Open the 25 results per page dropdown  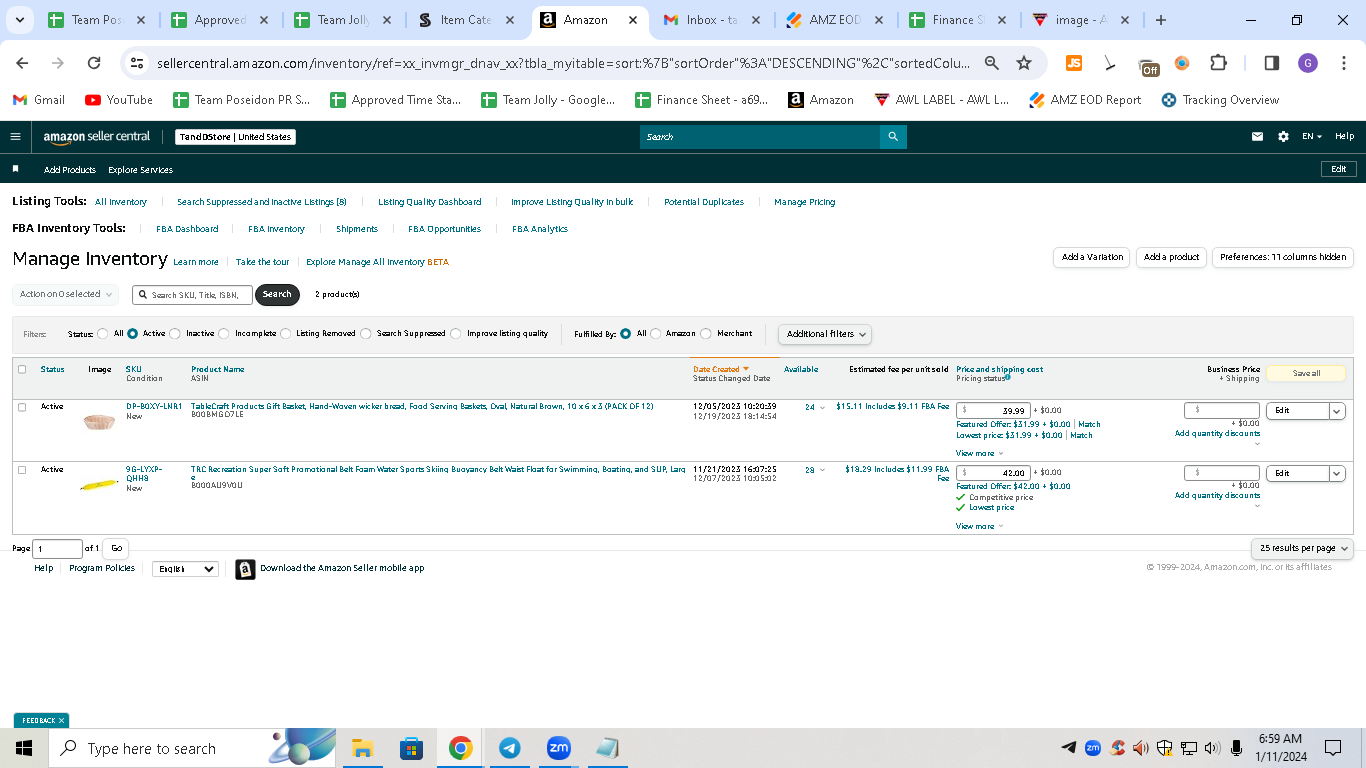[1302, 548]
